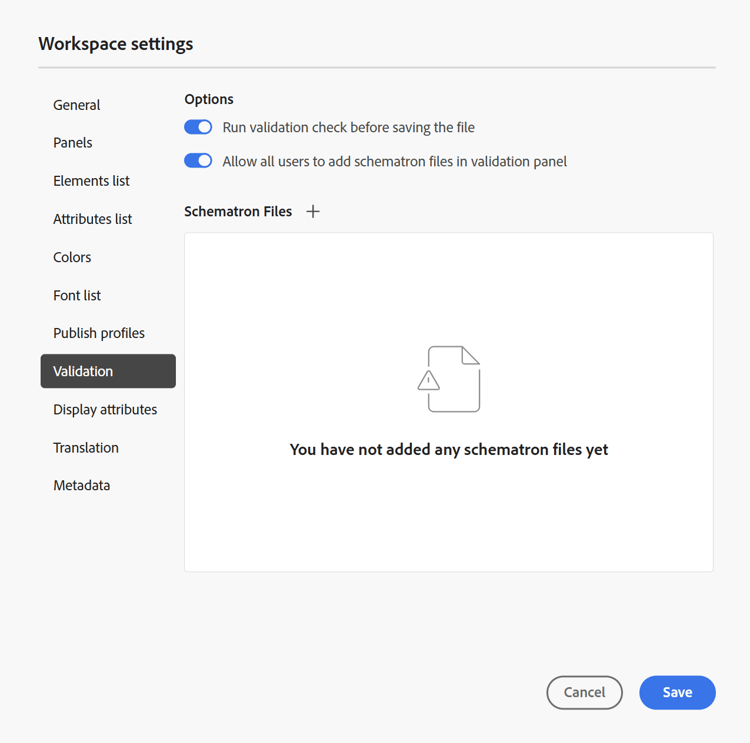Open Display attributes tab

click(105, 410)
